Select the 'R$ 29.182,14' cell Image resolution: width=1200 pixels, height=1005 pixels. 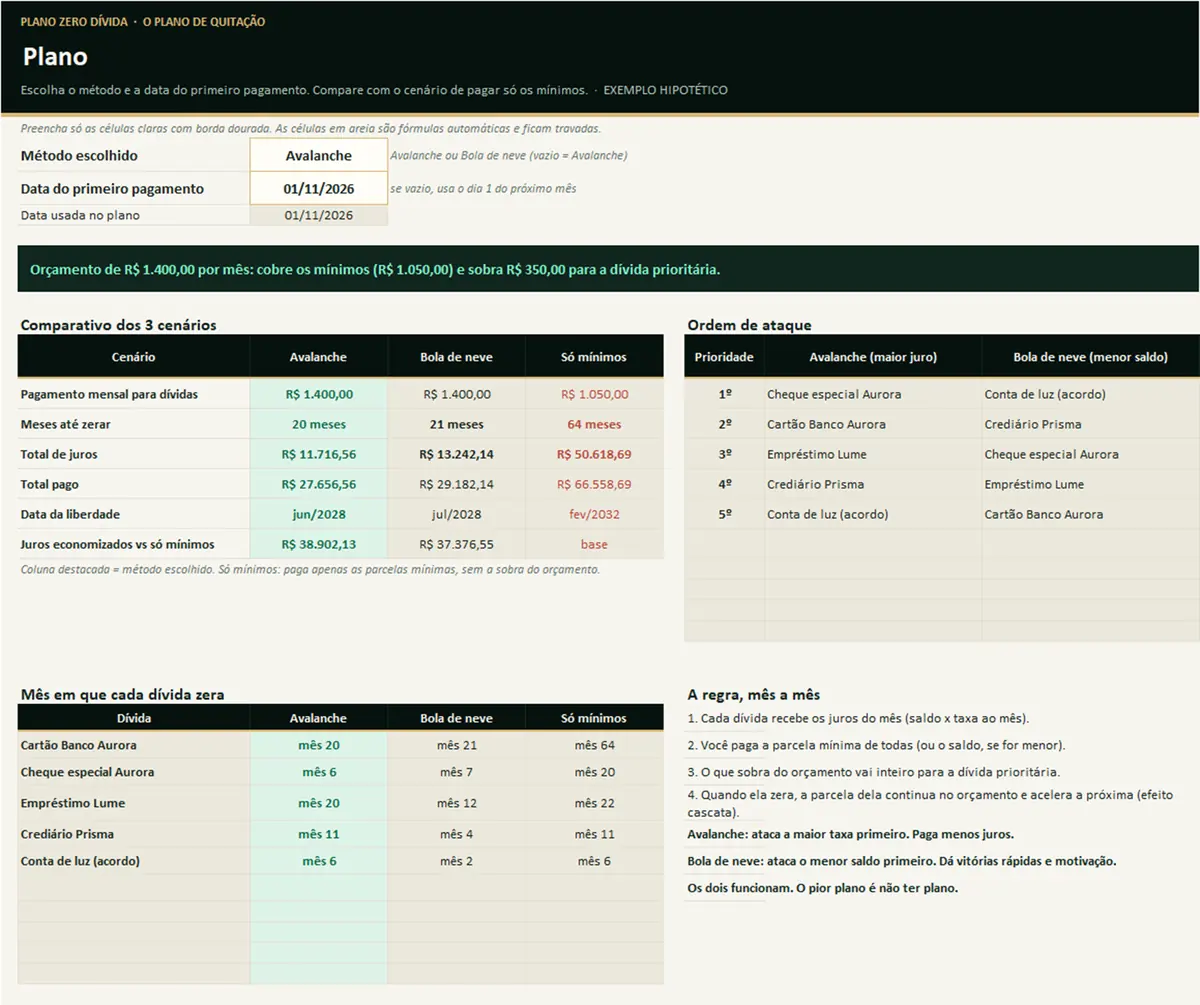pos(456,484)
